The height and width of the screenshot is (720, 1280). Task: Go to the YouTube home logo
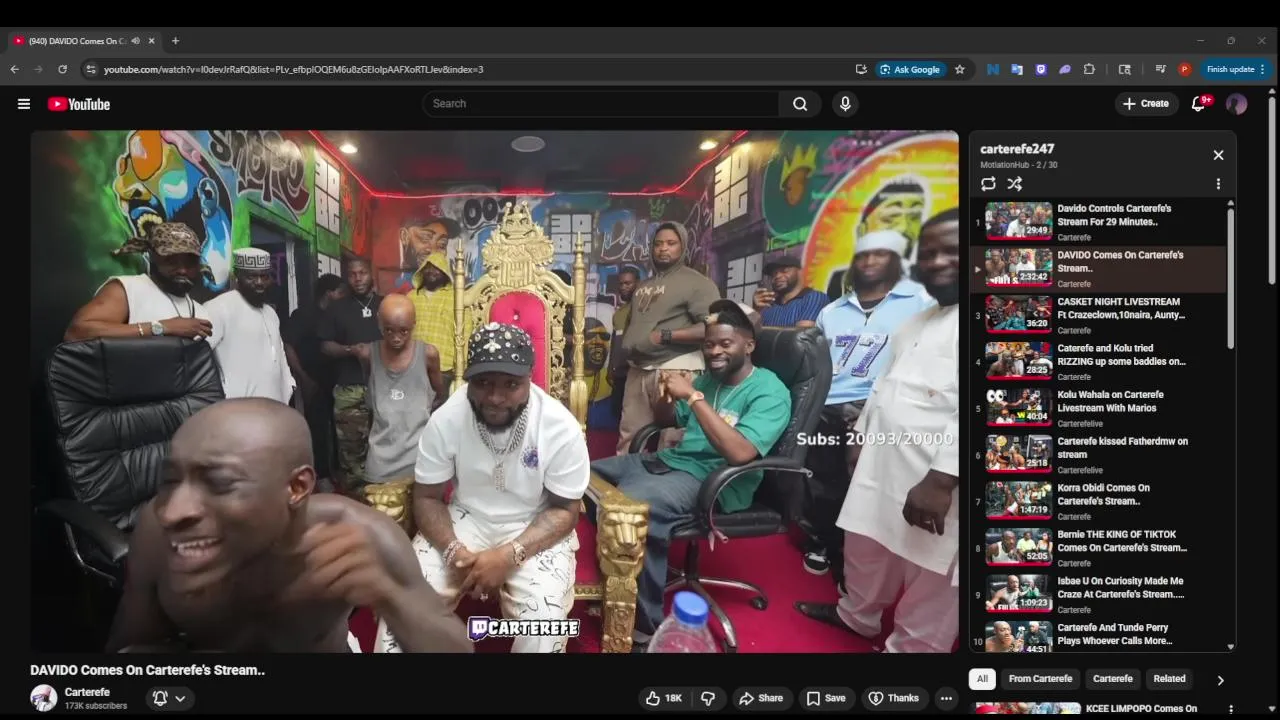(x=78, y=104)
